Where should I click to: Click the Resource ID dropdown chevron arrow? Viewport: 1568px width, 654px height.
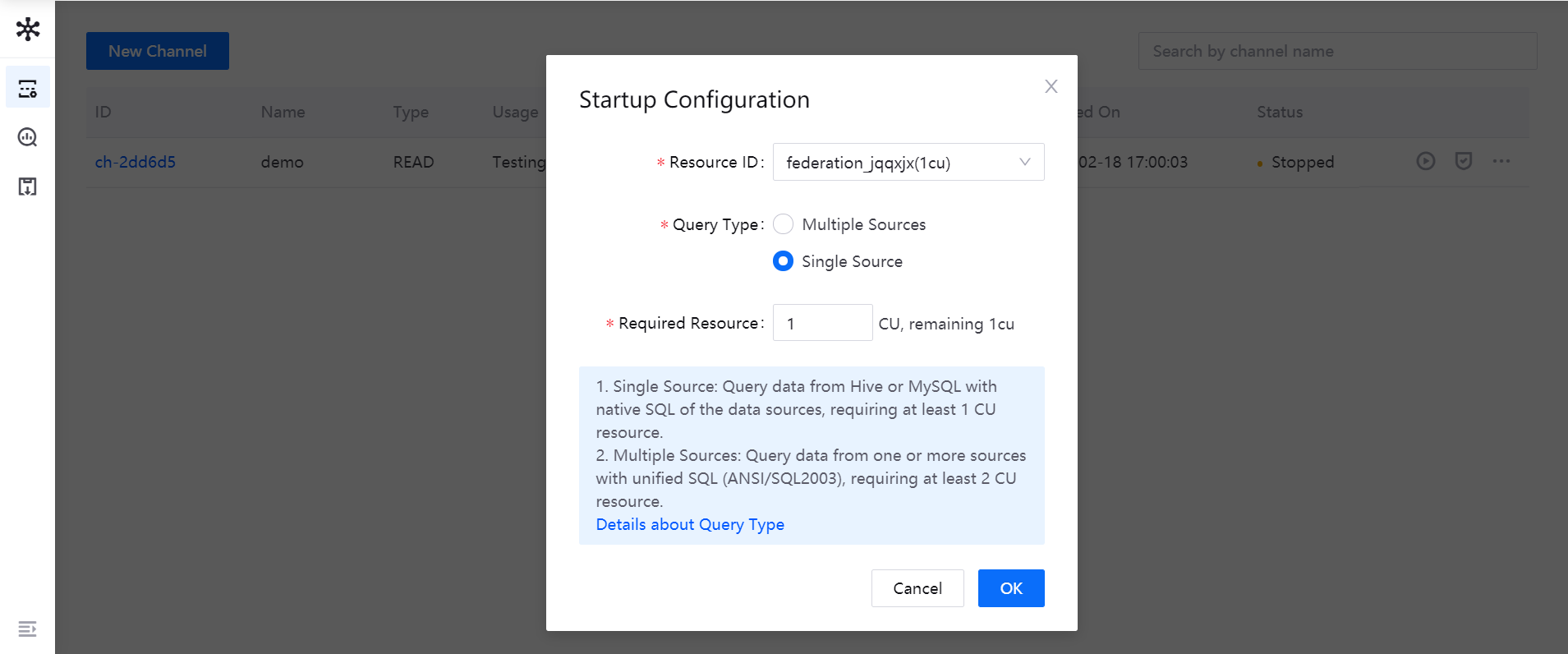pos(1024,162)
